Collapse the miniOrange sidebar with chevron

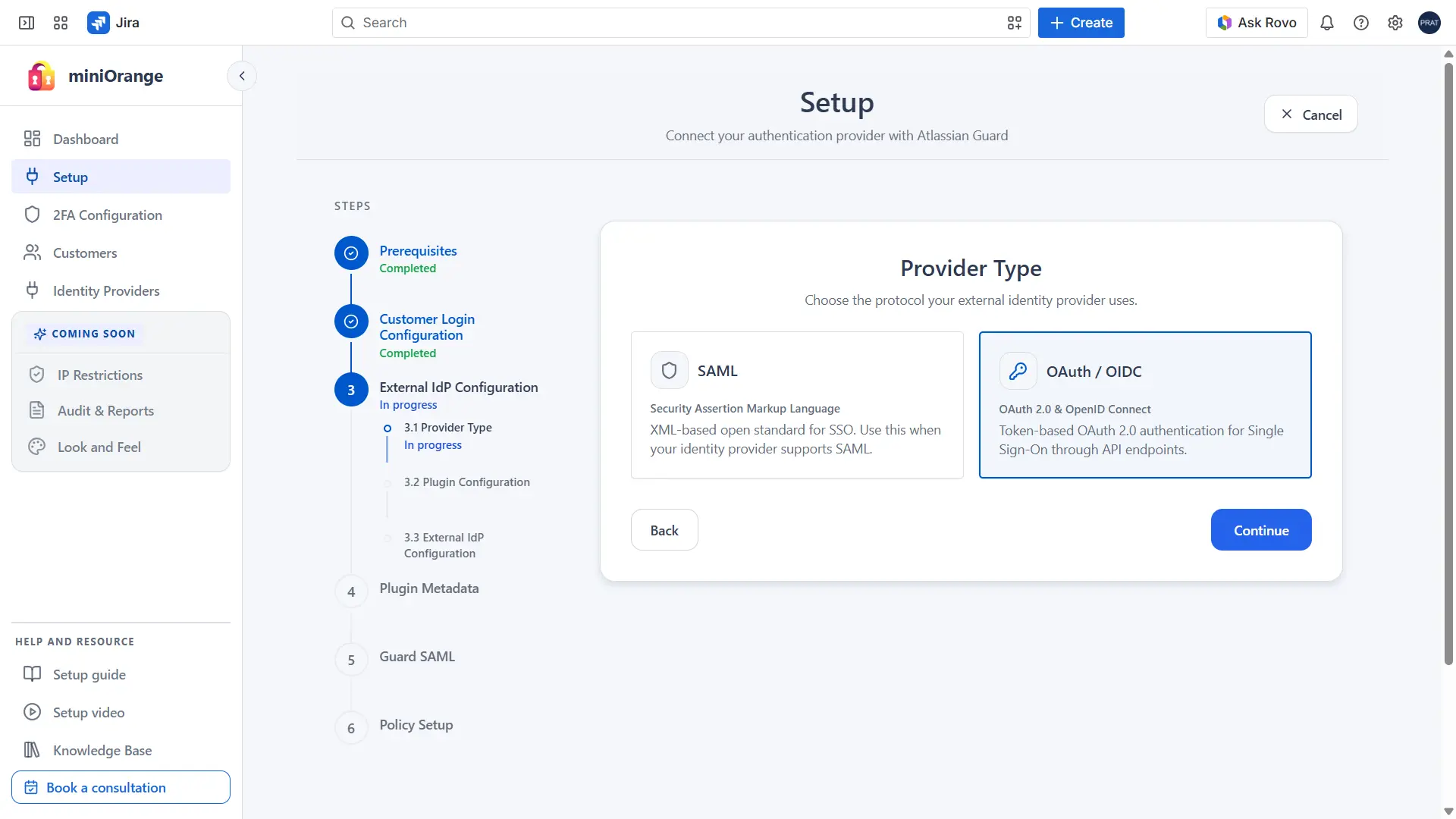coord(242,76)
